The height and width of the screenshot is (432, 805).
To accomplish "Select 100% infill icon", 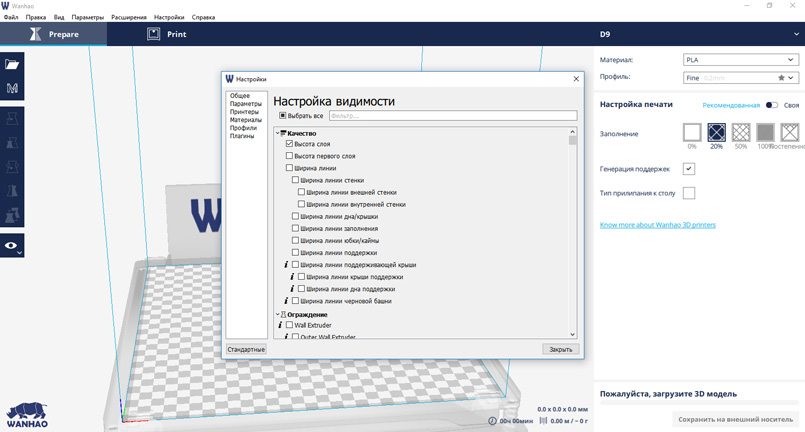I will 765,133.
